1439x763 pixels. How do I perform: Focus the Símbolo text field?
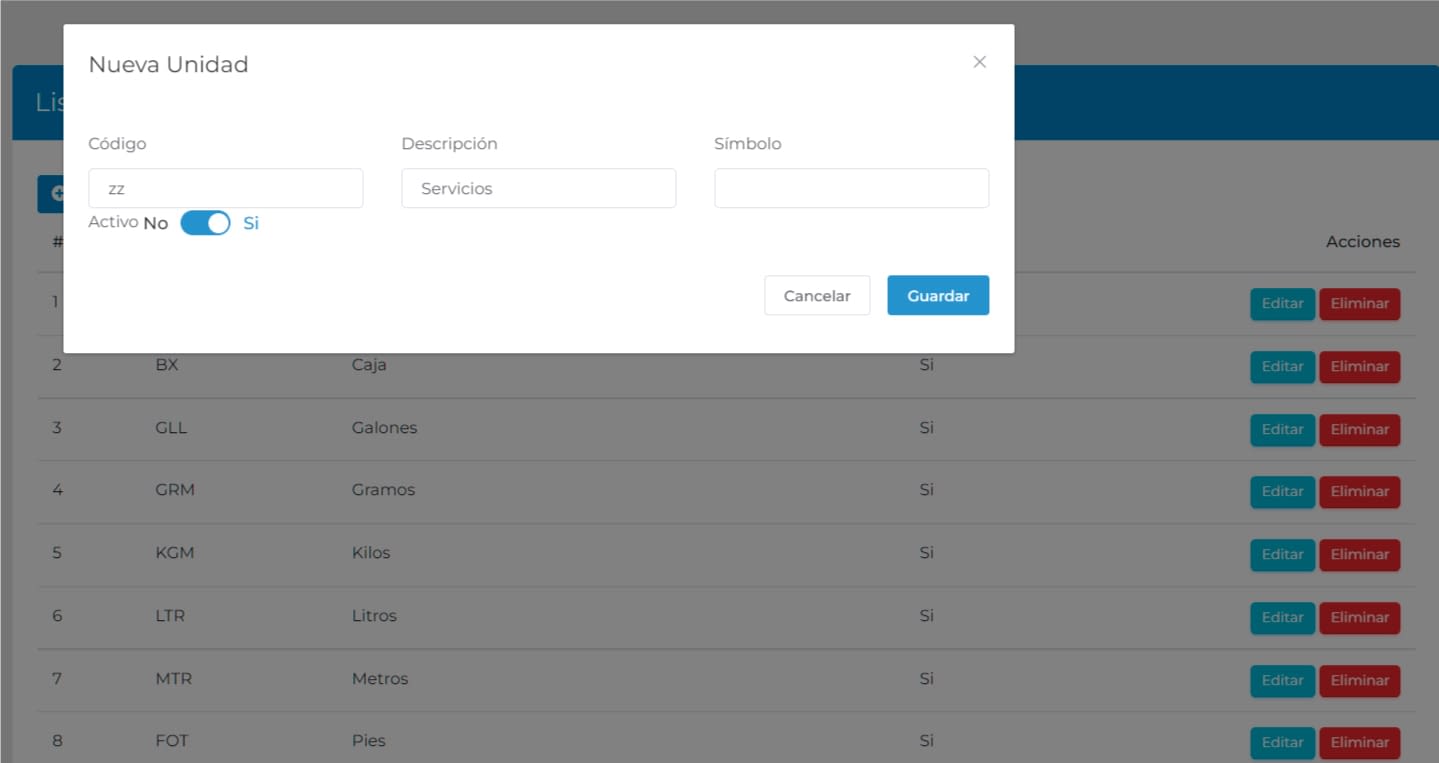[x=851, y=188]
